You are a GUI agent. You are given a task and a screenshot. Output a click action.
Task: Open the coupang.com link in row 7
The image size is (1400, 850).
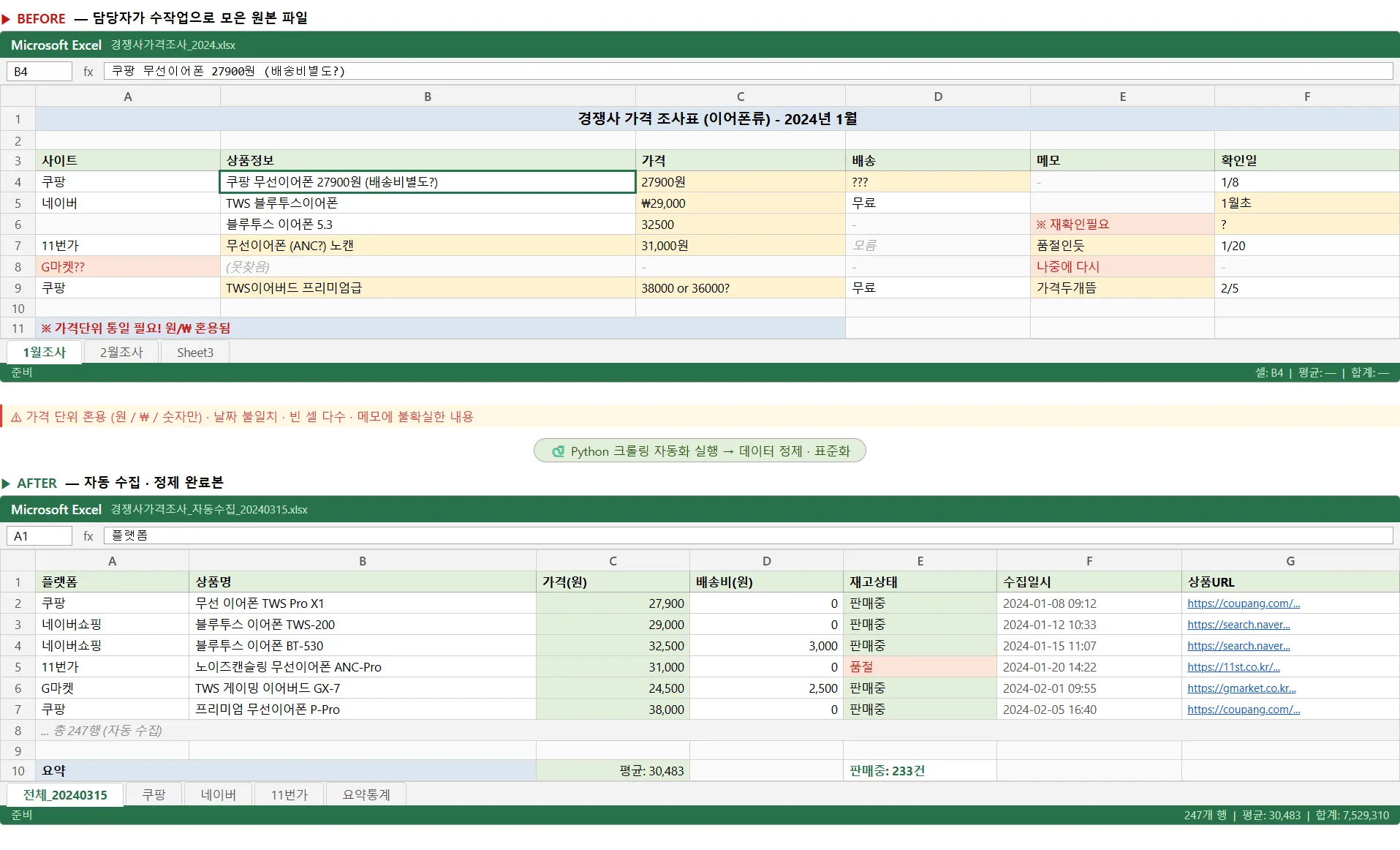coord(1244,710)
